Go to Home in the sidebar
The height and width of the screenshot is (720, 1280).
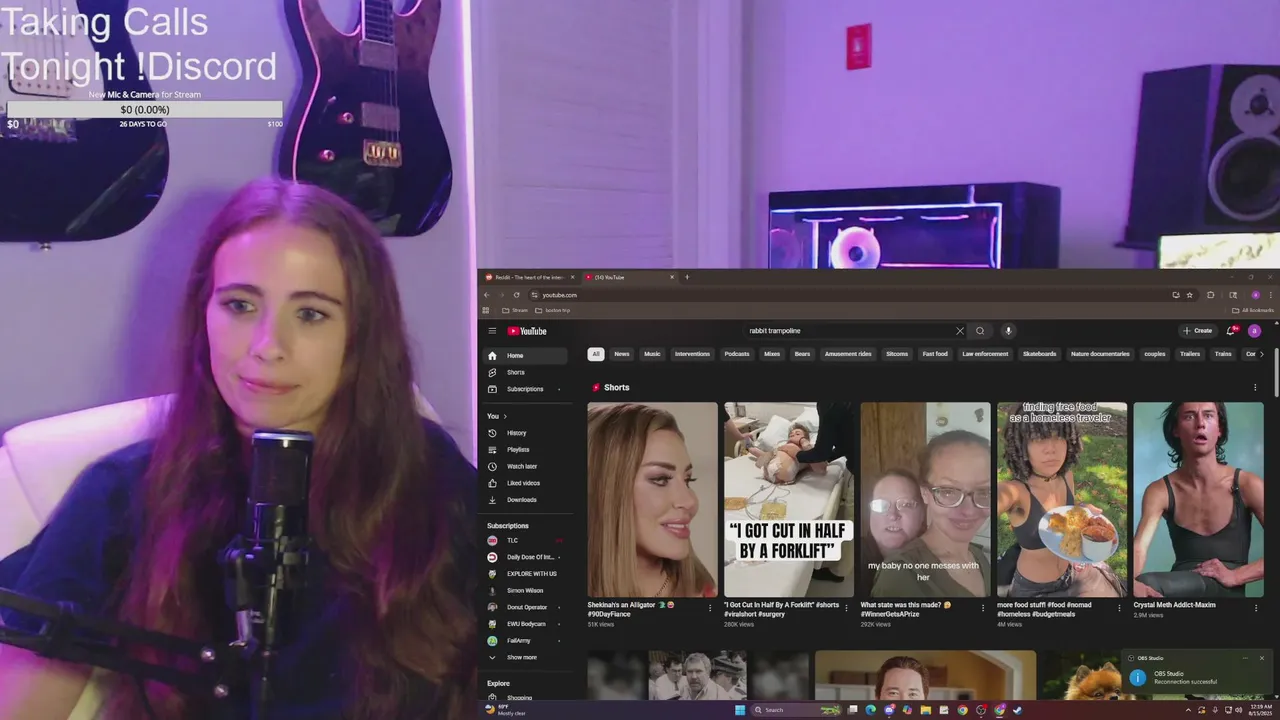(526, 356)
